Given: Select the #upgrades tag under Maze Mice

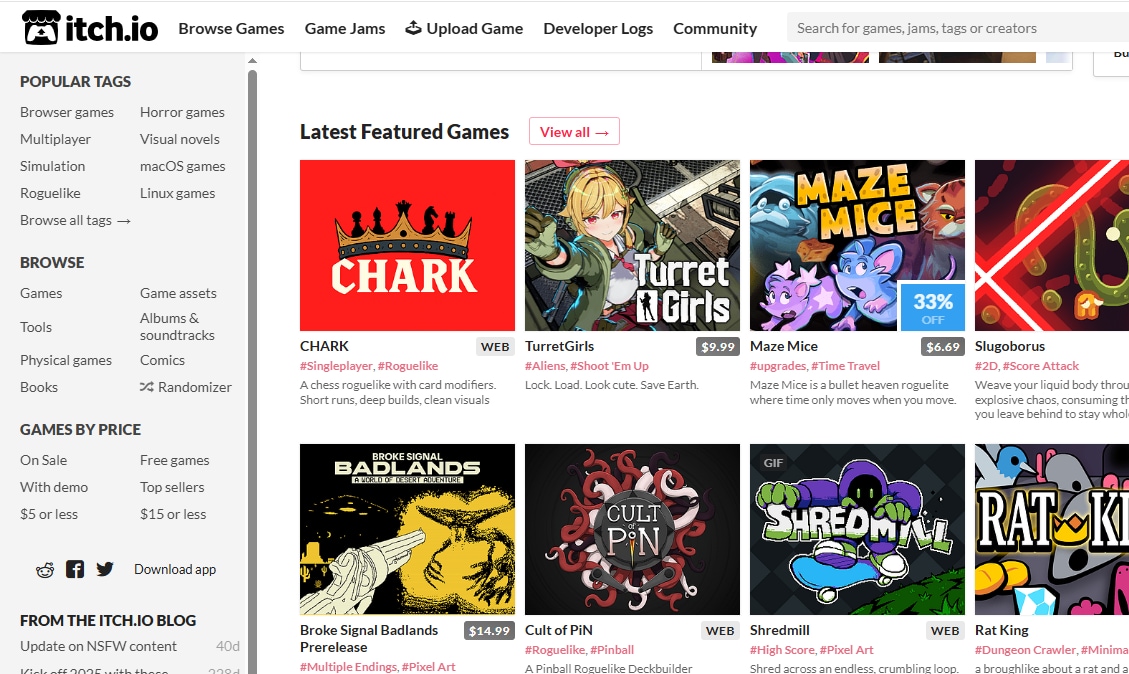Looking at the screenshot, I should 778,366.
